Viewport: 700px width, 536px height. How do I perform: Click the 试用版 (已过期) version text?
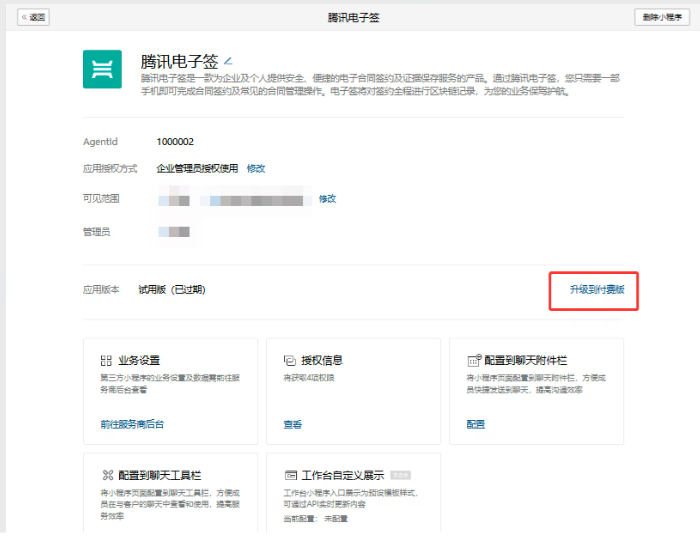172,290
